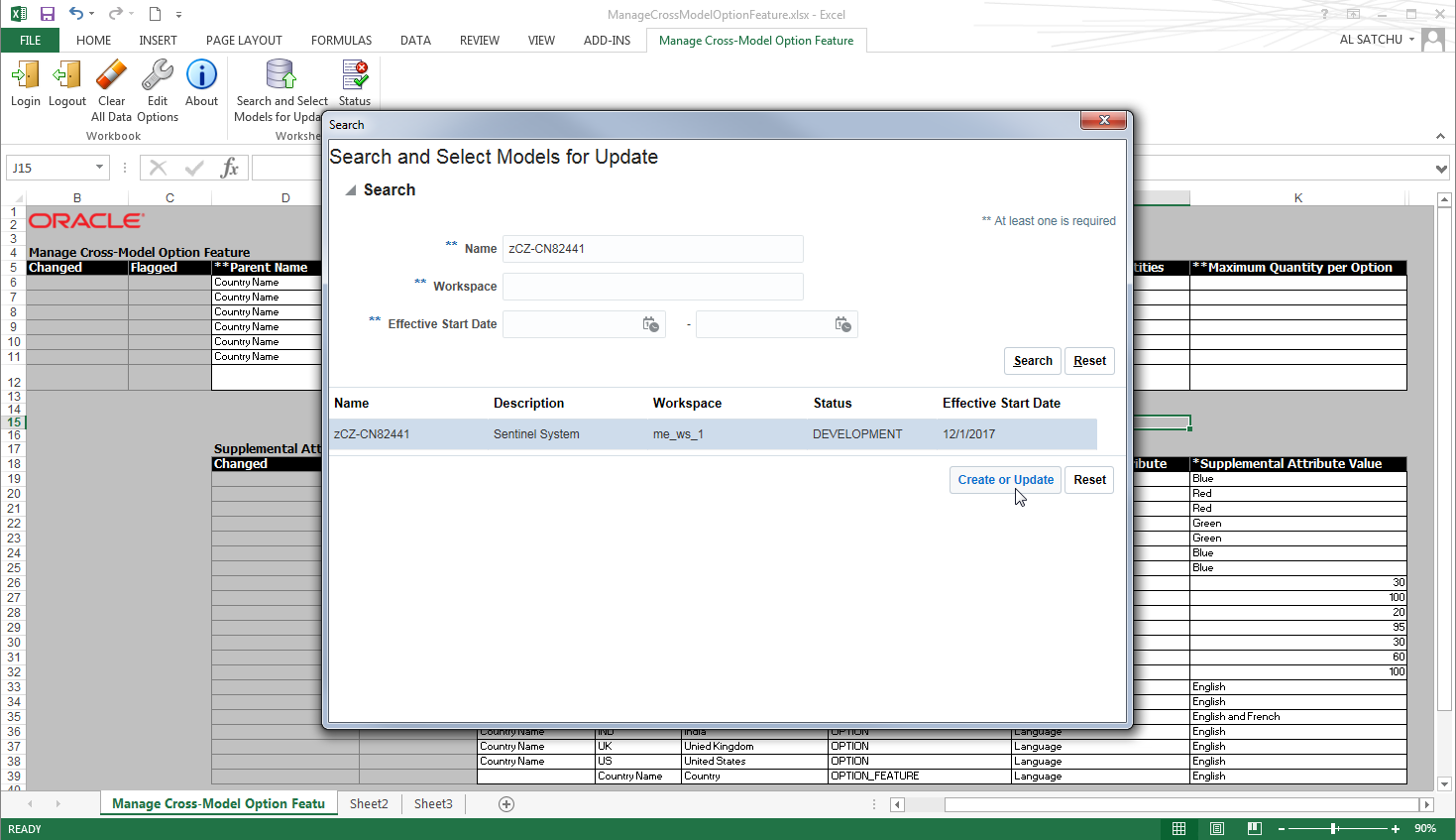
Task: Add a new sheet with plus icon
Action: click(x=506, y=804)
